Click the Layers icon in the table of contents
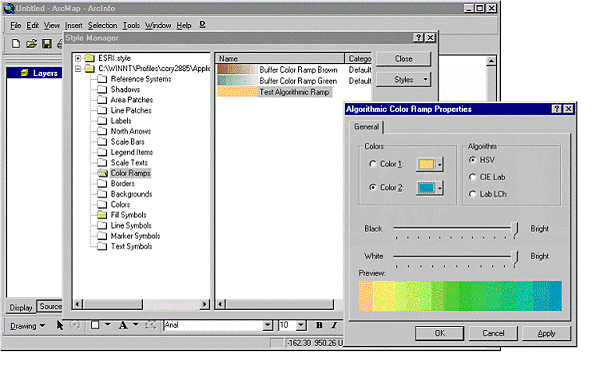The image size is (600, 373). tap(24, 73)
